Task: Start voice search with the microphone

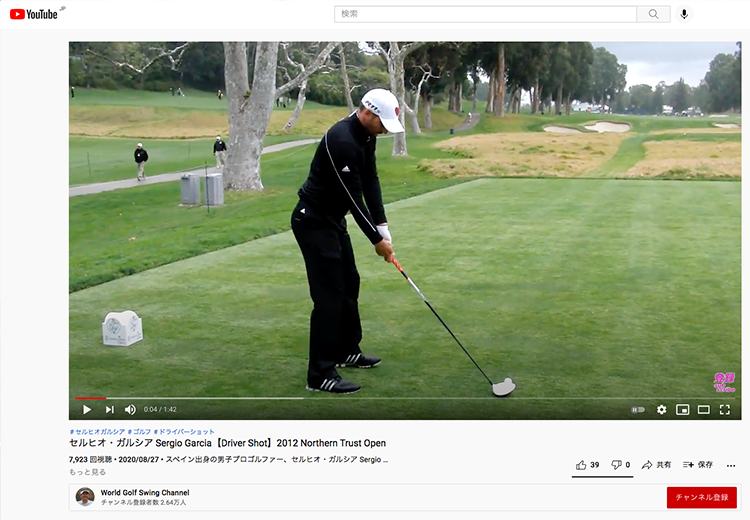Action: [x=684, y=14]
